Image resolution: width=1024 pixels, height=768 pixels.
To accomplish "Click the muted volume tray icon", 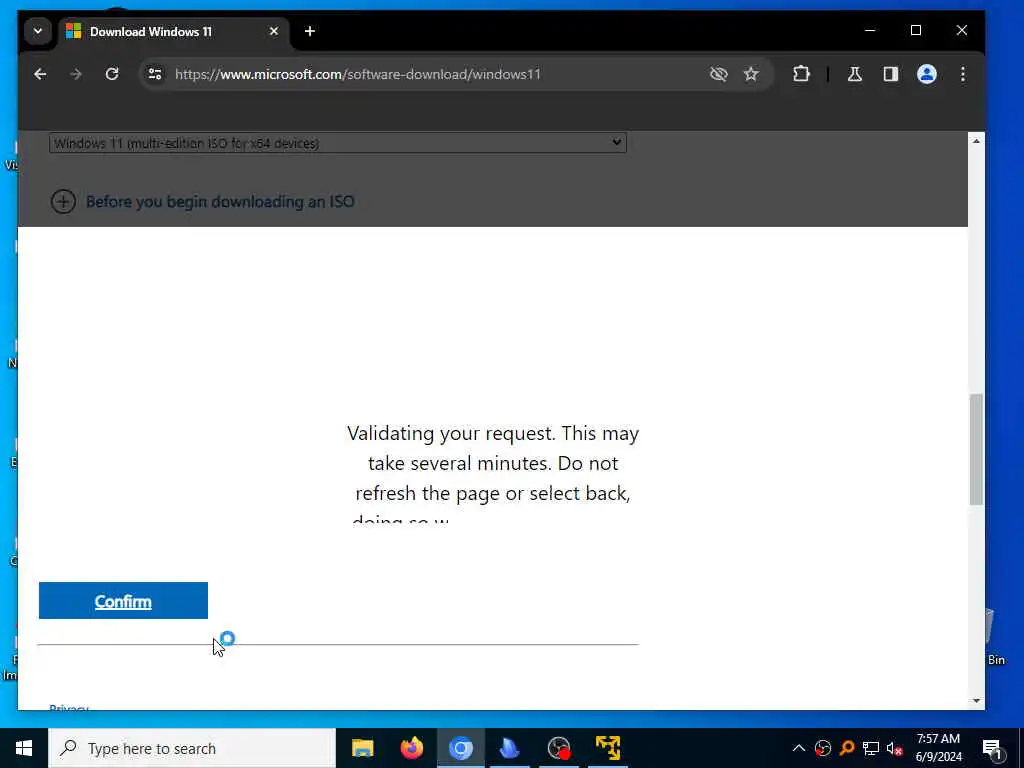I will 894,748.
